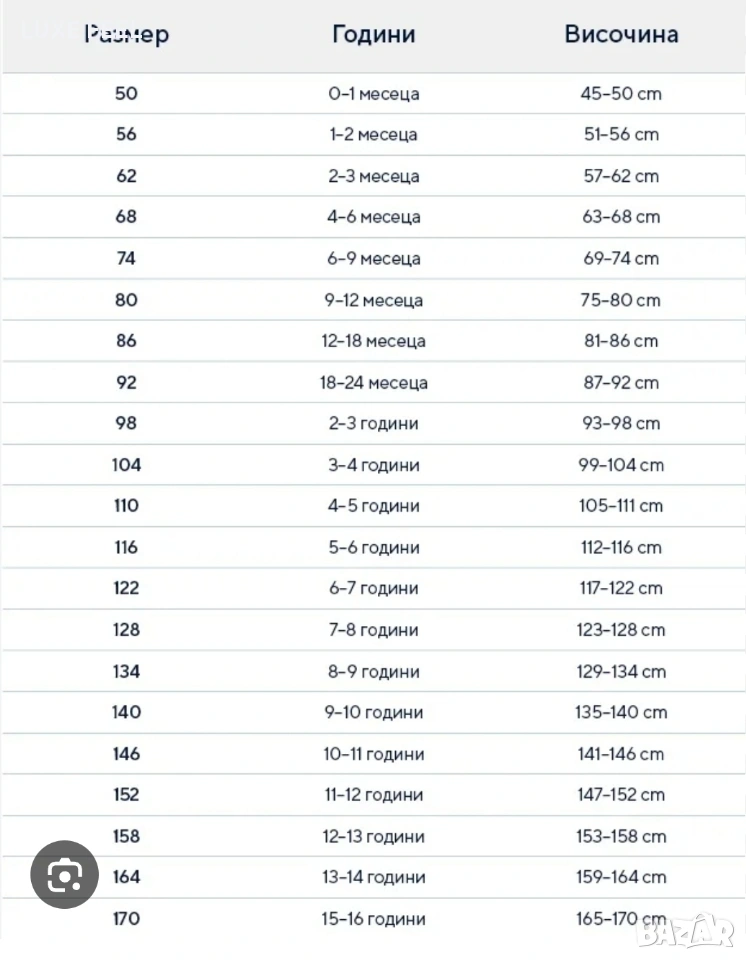This screenshot has width=746, height=960.
Task: Click size 68 in the size column
Action: (127, 217)
